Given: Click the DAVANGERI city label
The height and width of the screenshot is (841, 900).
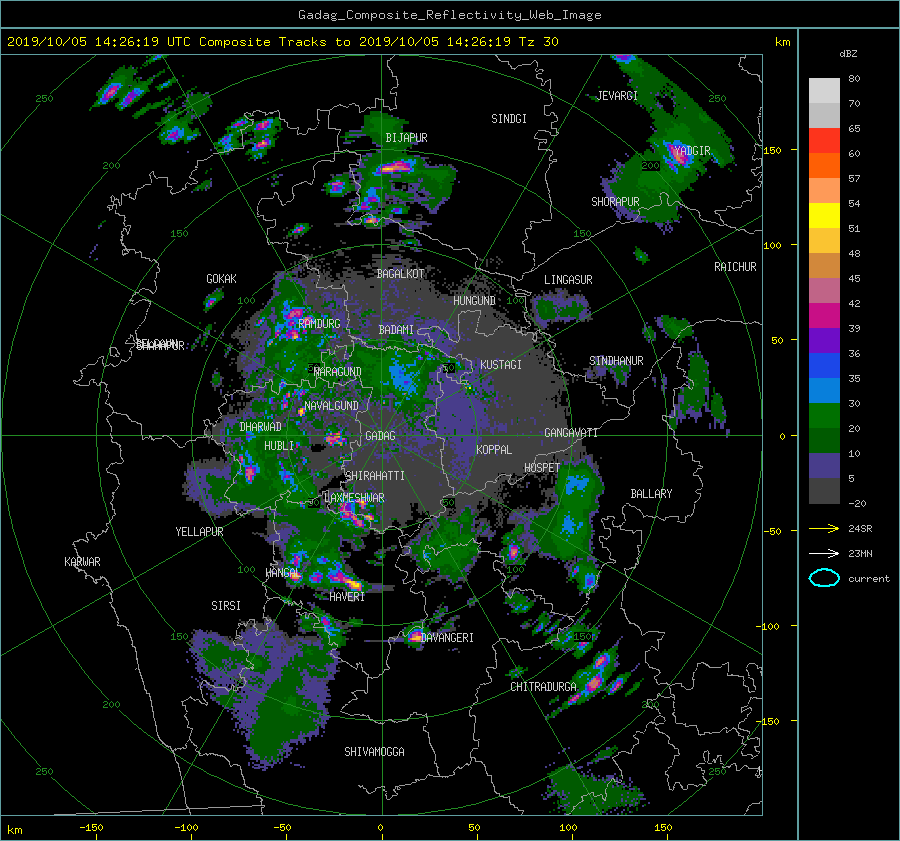Looking at the screenshot, I should point(447,638).
